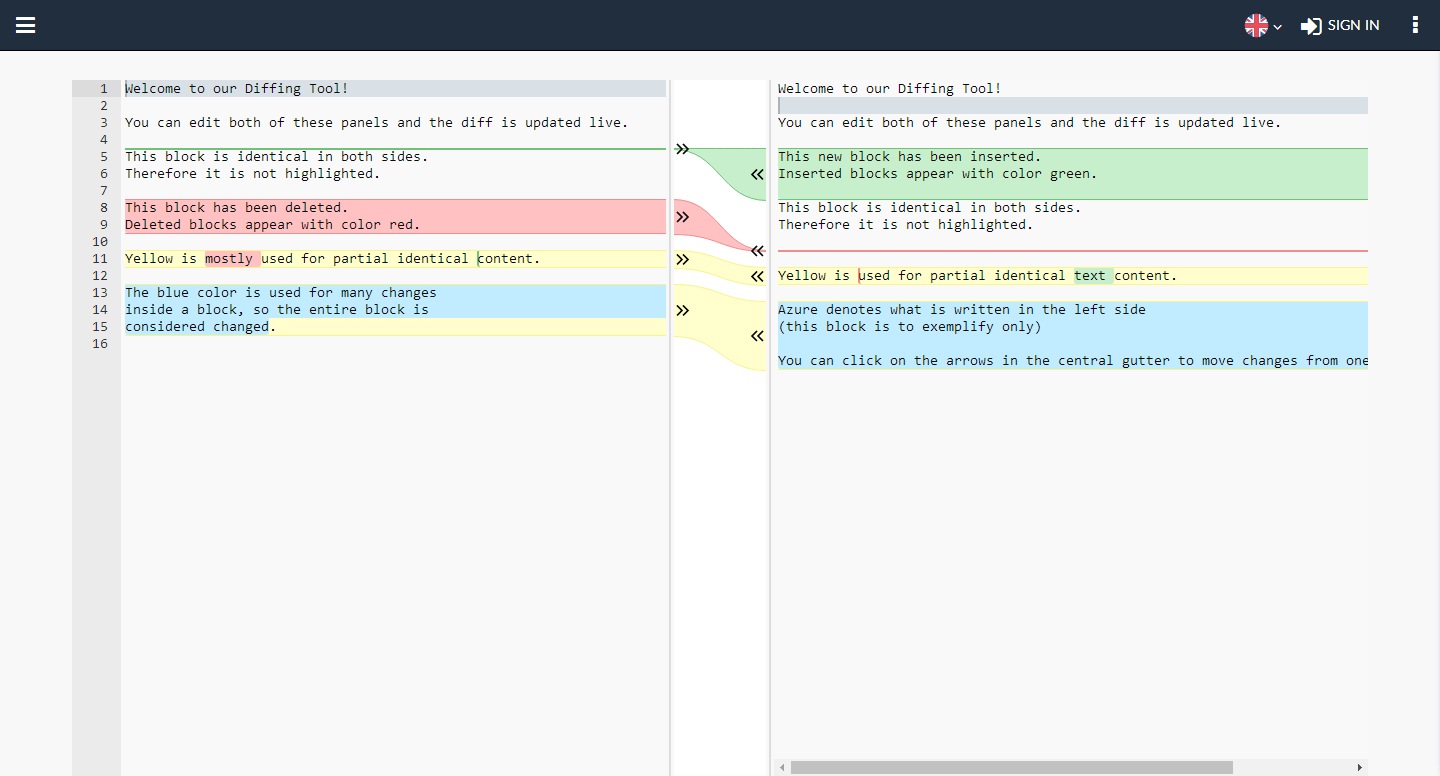Click the SIGN IN link
This screenshot has height=776, width=1440.
1340,26
